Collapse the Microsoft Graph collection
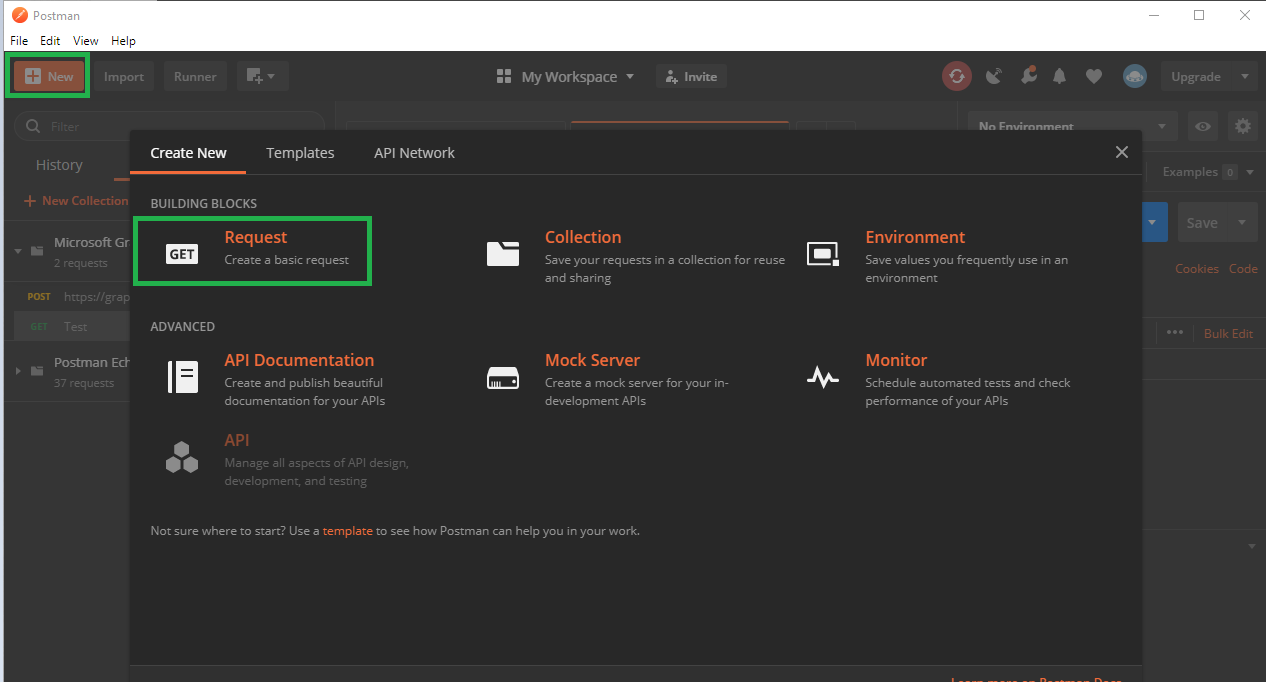This screenshot has width=1266, height=682. [18, 251]
